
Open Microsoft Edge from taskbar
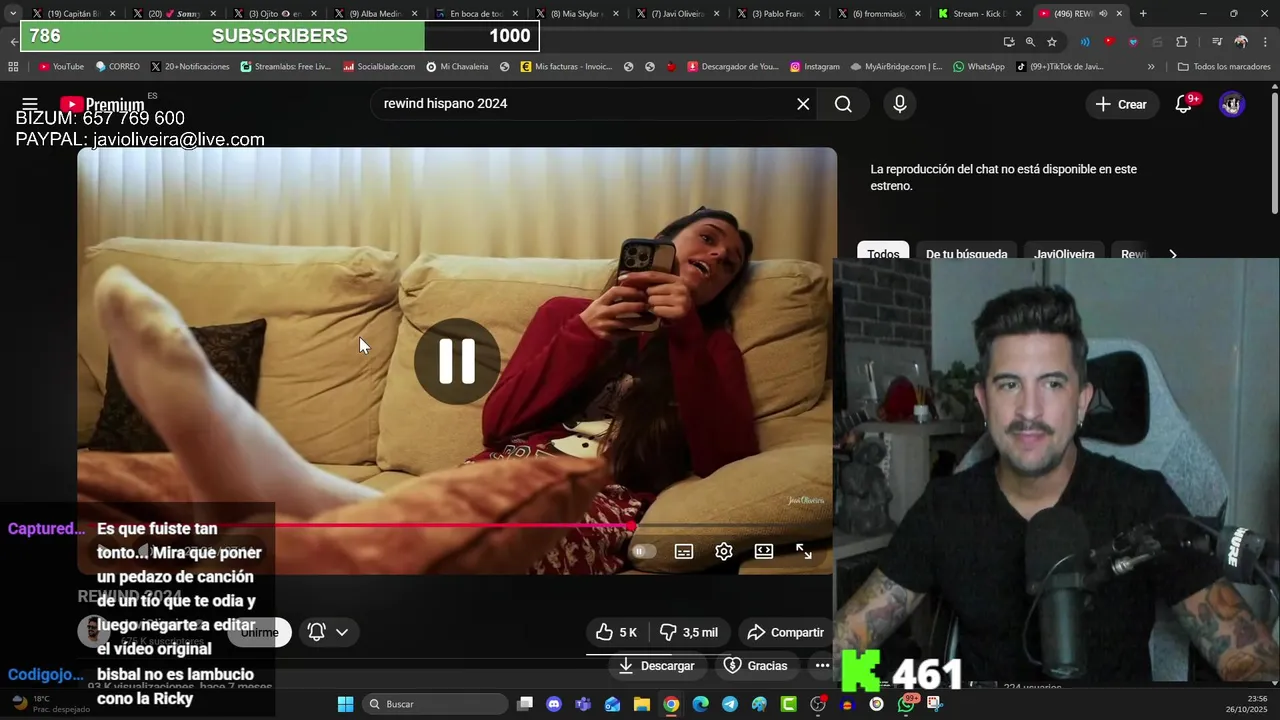coord(700,704)
